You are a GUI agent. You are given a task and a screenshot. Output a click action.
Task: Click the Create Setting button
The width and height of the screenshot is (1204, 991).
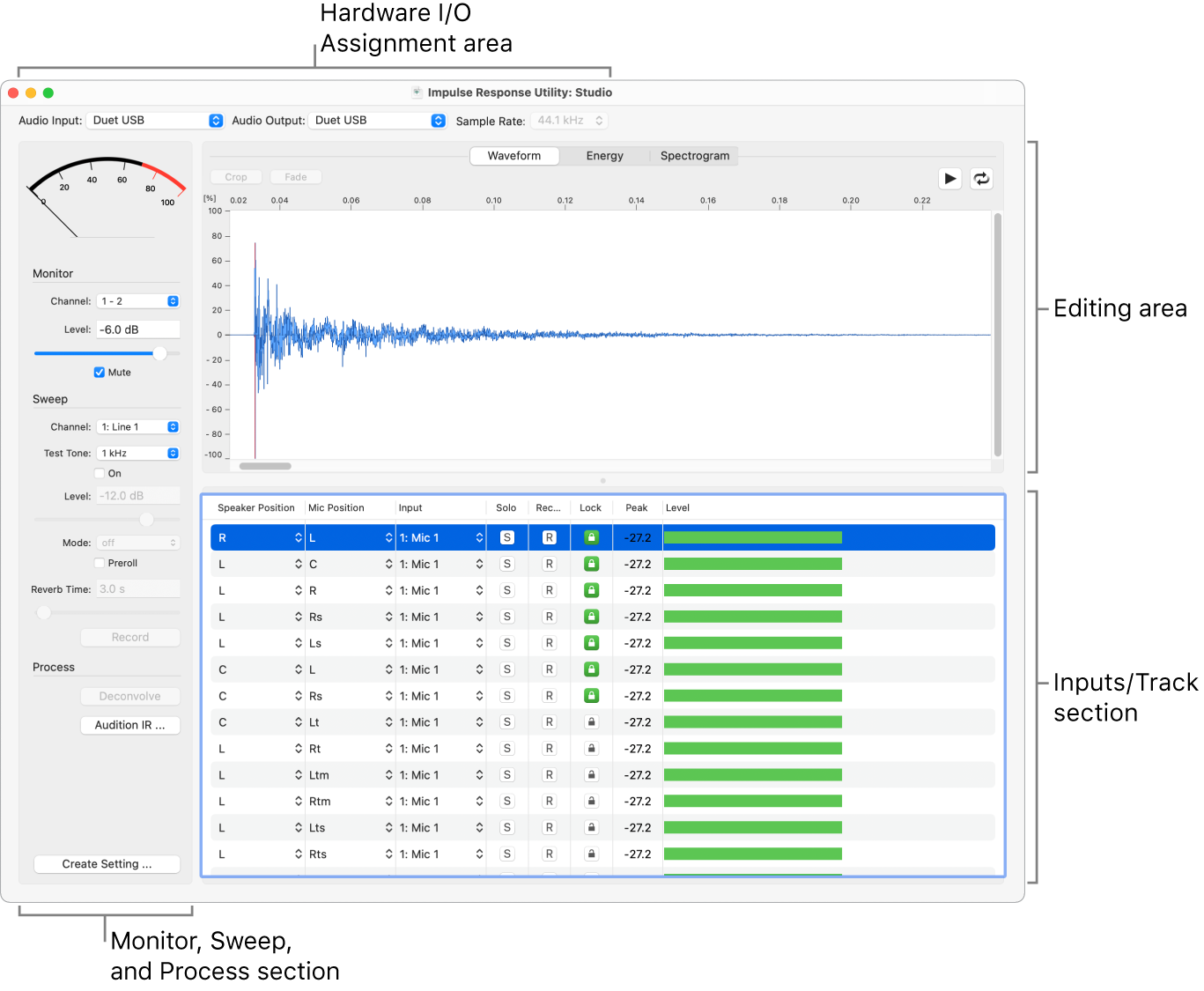pyautogui.click(x=107, y=864)
